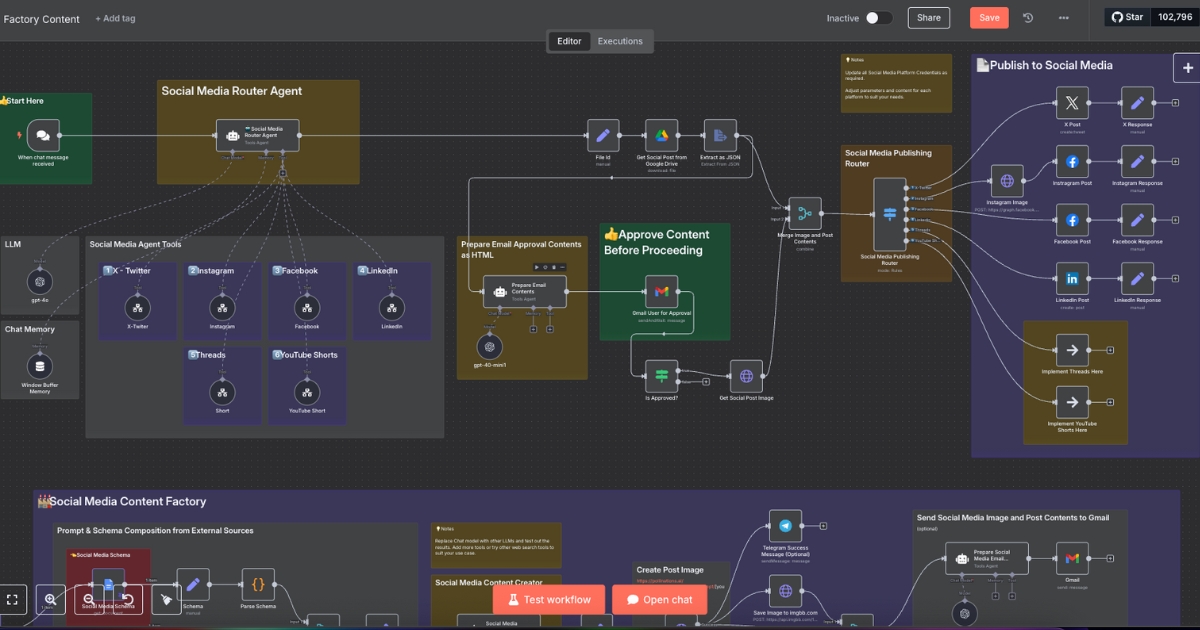Click the Share button

pyautogui.click(x=928, y=18)
